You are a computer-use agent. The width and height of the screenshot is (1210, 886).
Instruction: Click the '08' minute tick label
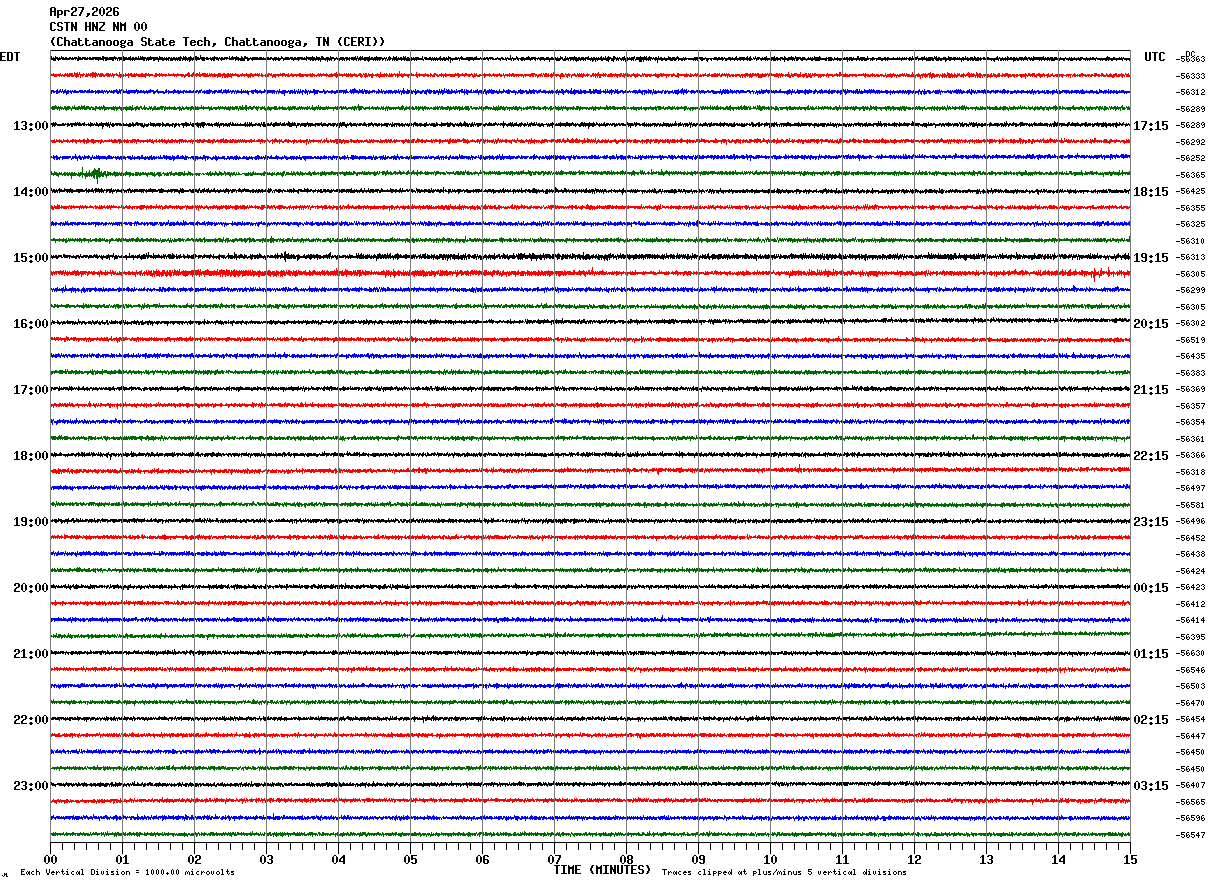(626, 859)
